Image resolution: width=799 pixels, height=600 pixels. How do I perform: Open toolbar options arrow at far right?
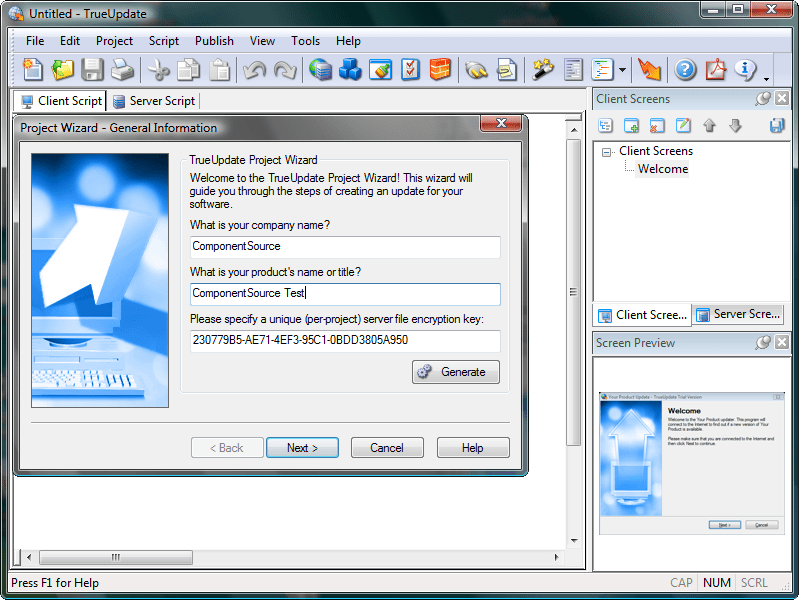pyautogui.click(x=766, y=79)
